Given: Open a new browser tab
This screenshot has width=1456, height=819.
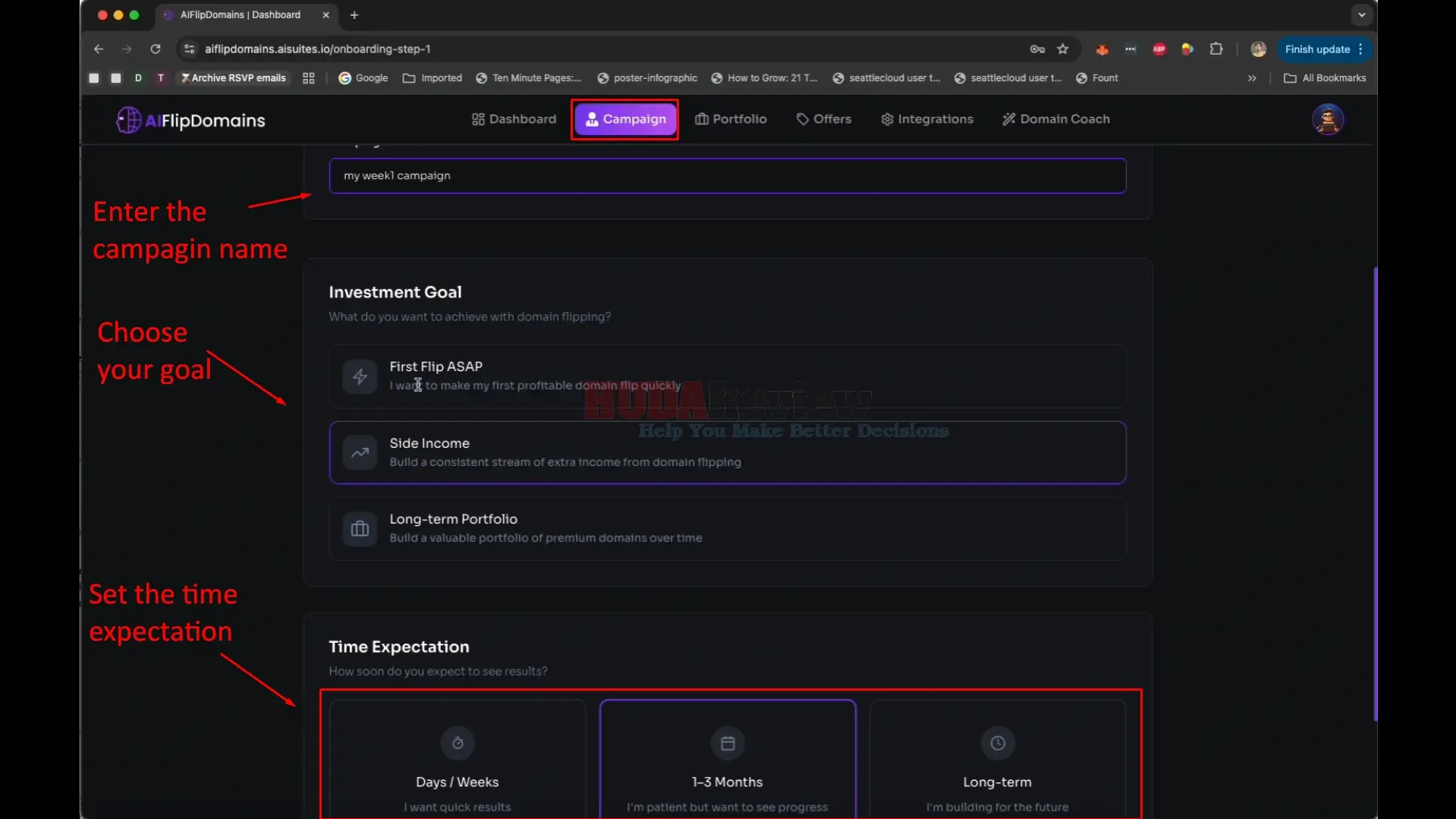Looking at the screenshot, I should (354, 15).
